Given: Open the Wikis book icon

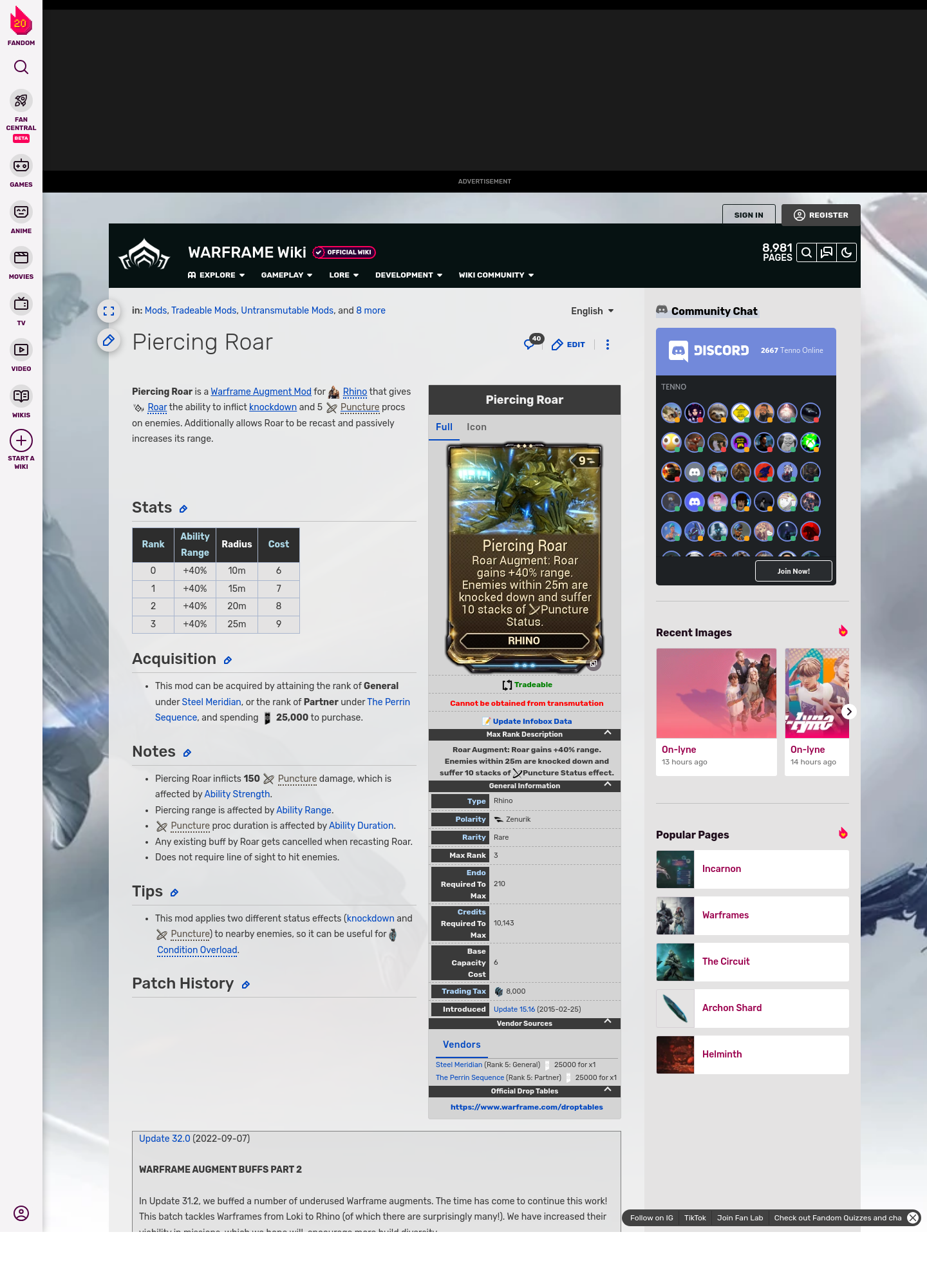Looking at the screenshot, I should click(21, 396).
